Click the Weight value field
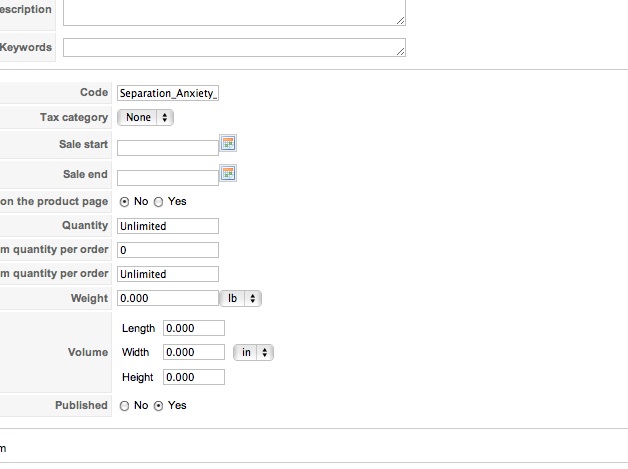This screenshot has width=628, height=469. 168,298
